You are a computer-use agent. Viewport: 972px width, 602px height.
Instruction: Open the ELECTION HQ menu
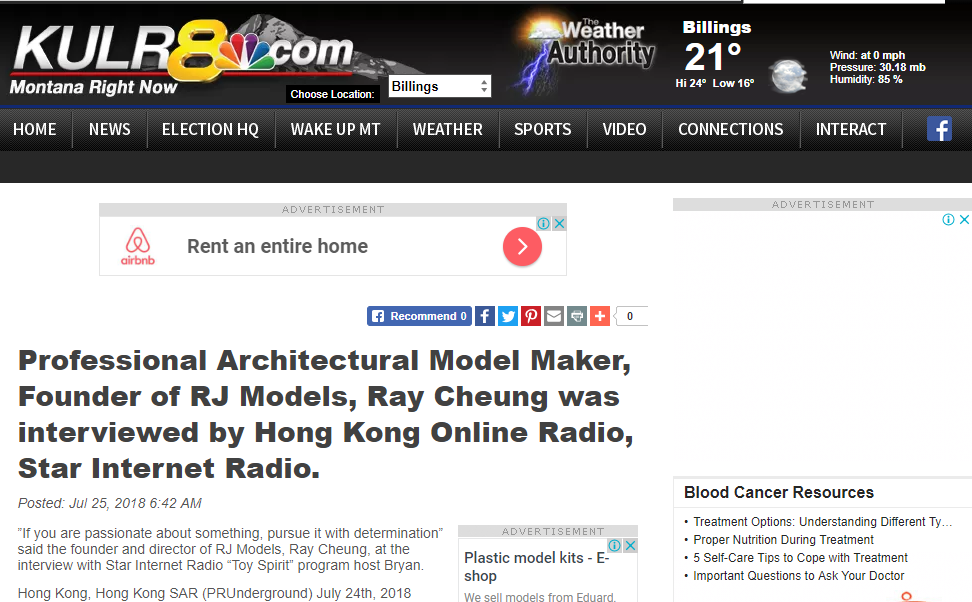210,129
